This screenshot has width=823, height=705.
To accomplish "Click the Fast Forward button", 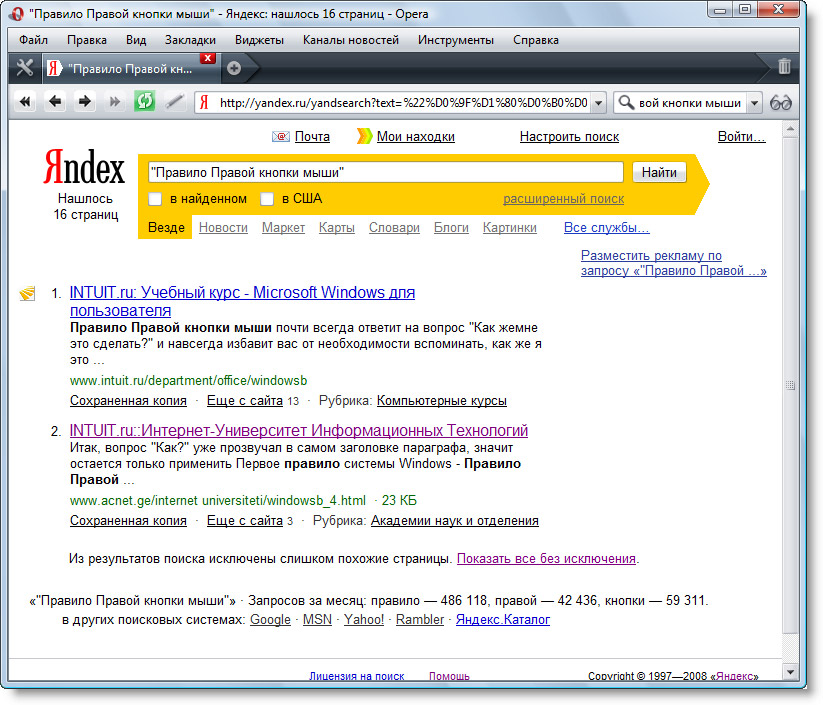I will point(114,102).
